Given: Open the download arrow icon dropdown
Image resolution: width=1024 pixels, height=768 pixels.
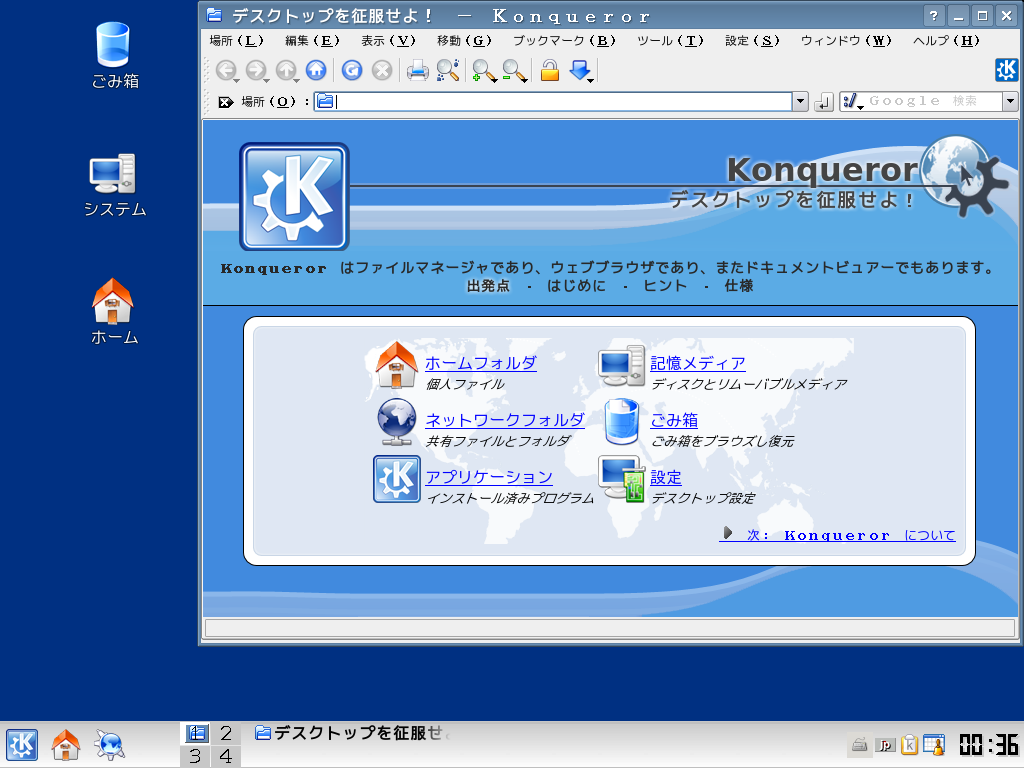Looking at the screenshot, I should click(590, 80).
